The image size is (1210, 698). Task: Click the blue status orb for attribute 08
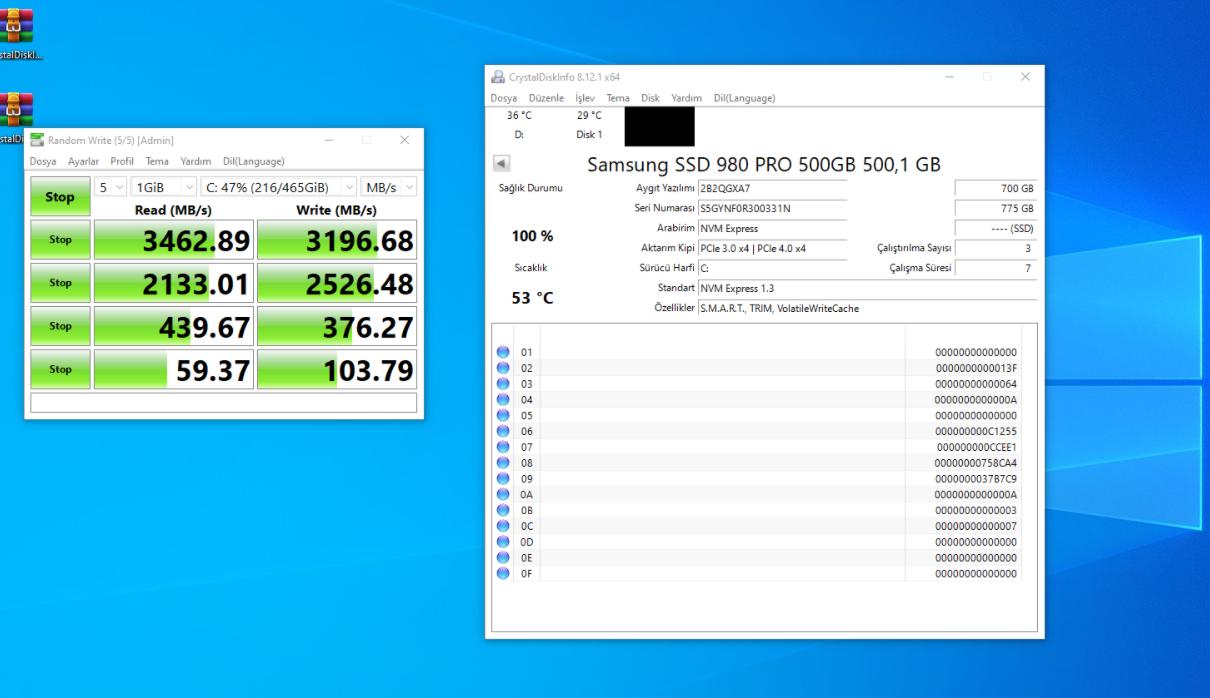503,463
